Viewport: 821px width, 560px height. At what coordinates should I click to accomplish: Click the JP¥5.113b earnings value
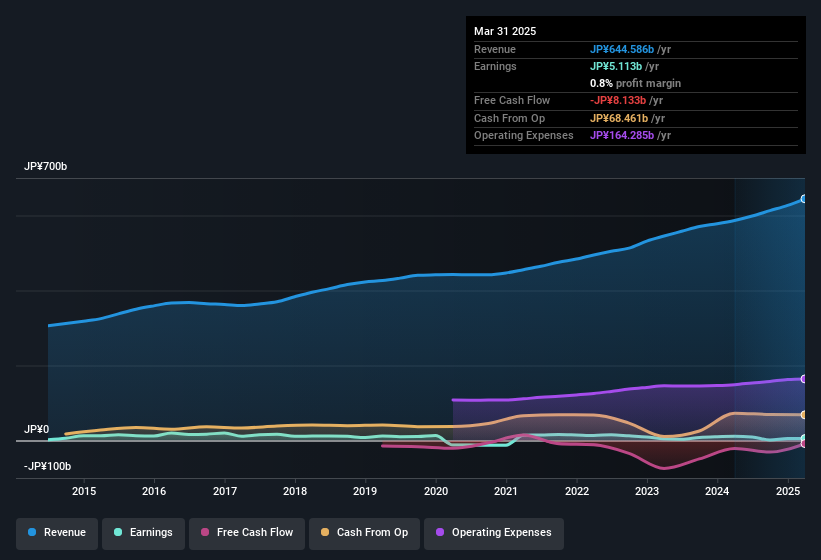(616, 66)
